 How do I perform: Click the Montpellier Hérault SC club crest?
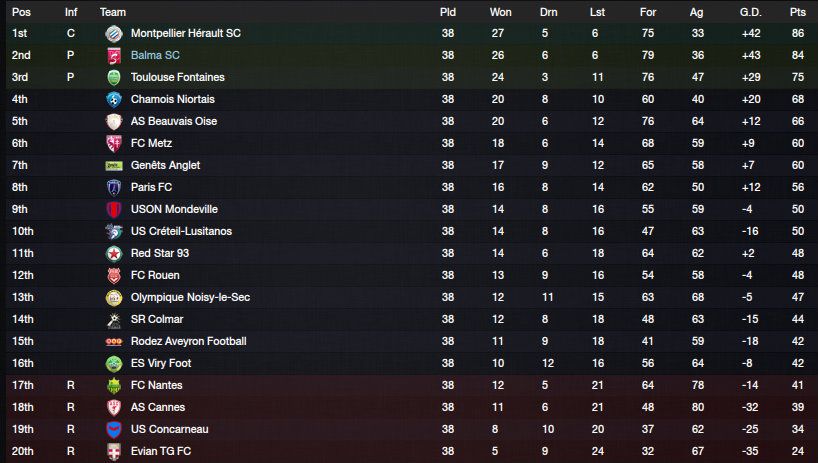pyautogui.click(x=114, y=33)
